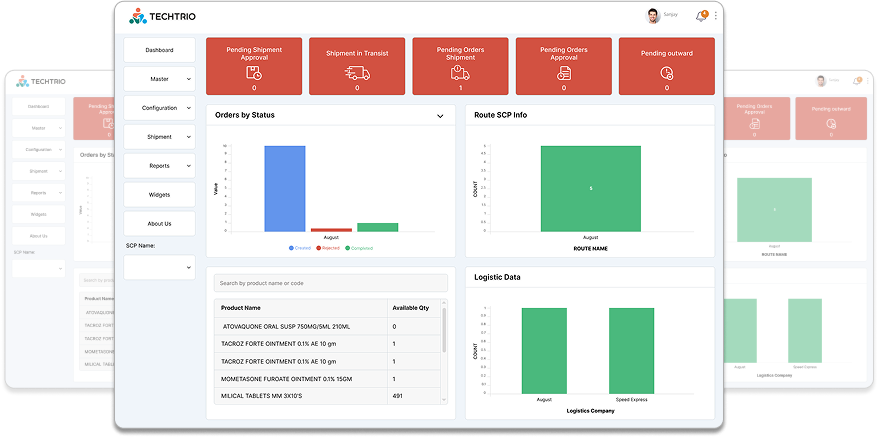The width and height of the screenshot is (879, 437).
Task: Open the About Us page
Action: click(159, 224)
